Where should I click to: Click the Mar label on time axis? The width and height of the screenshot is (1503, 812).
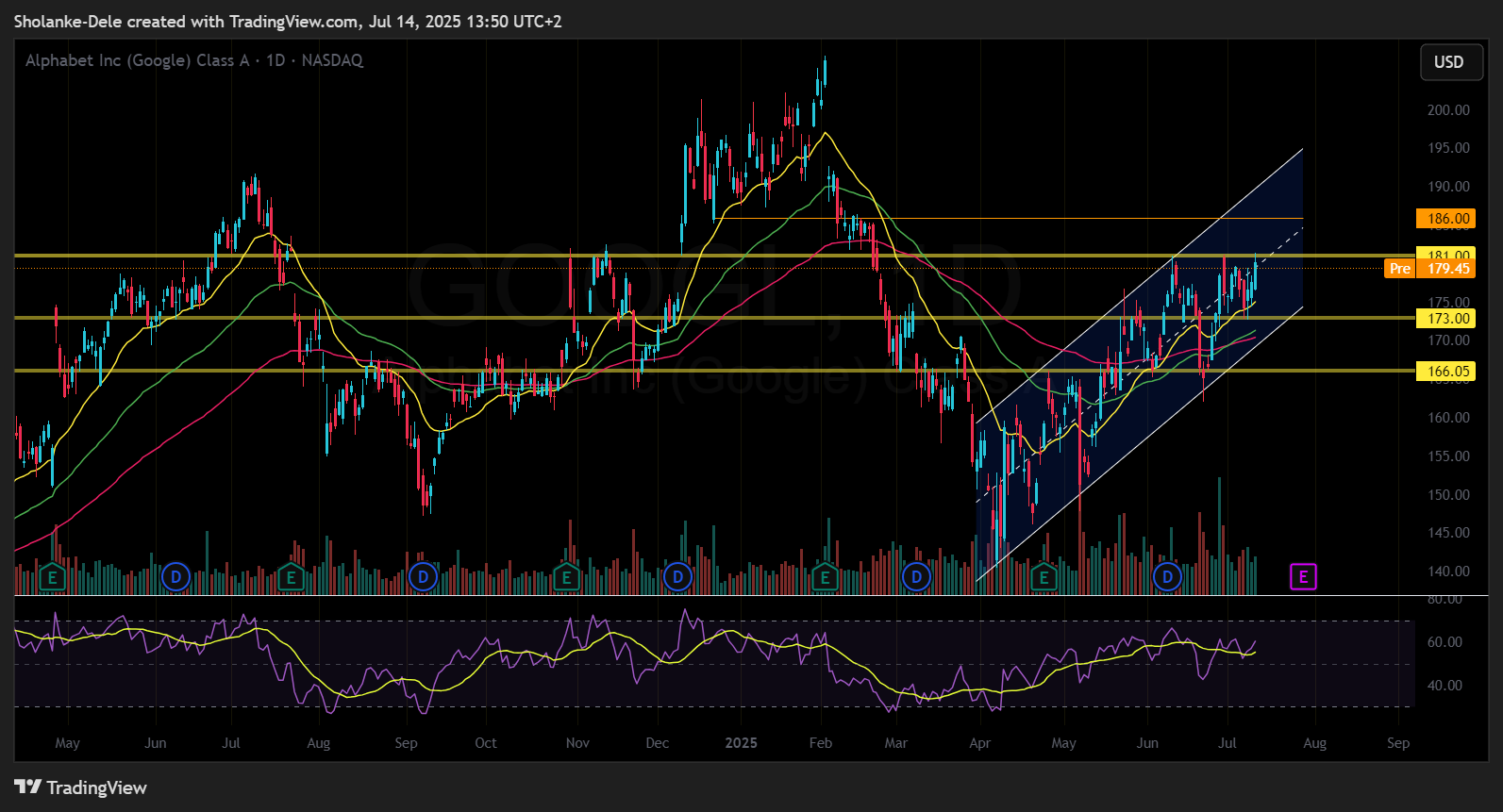[x=896, y=743]
